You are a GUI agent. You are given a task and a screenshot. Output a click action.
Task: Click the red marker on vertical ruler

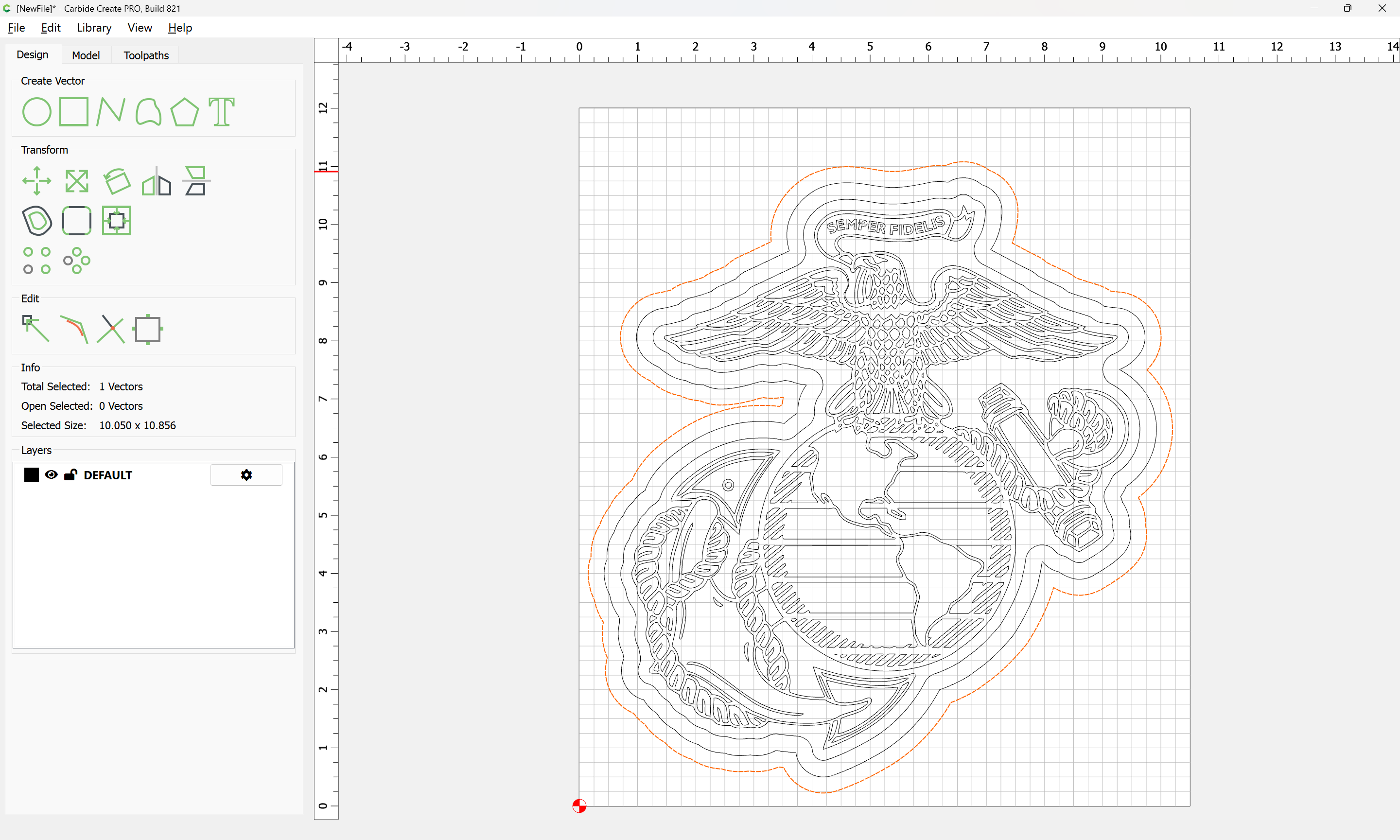pyautogui.click(x=326, y=171)
